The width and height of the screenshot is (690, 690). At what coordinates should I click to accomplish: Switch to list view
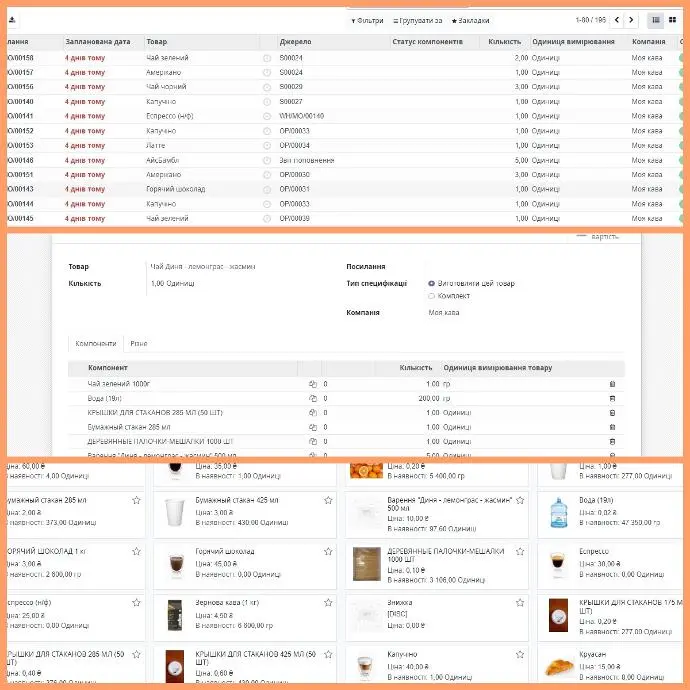656,20
